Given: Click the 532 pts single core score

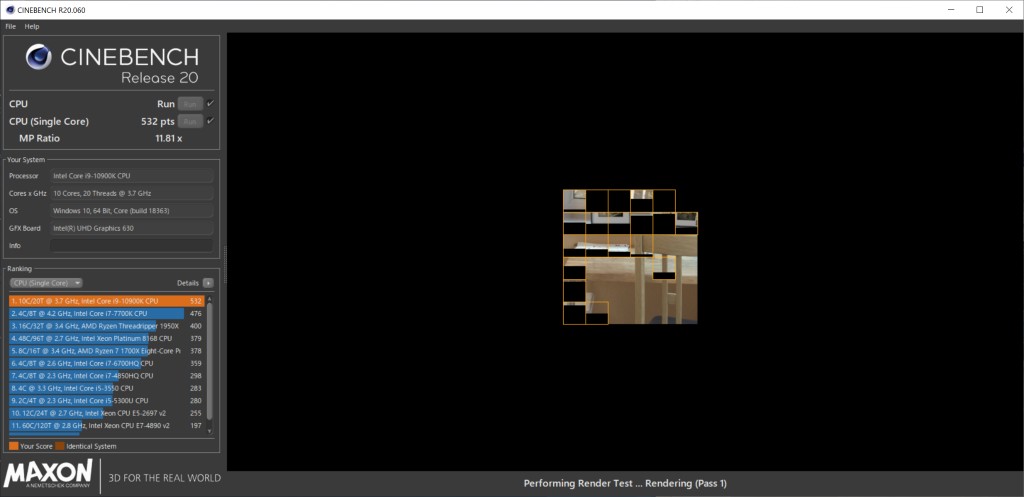Looking at the screenshot, I should click(x=158, y=121).
